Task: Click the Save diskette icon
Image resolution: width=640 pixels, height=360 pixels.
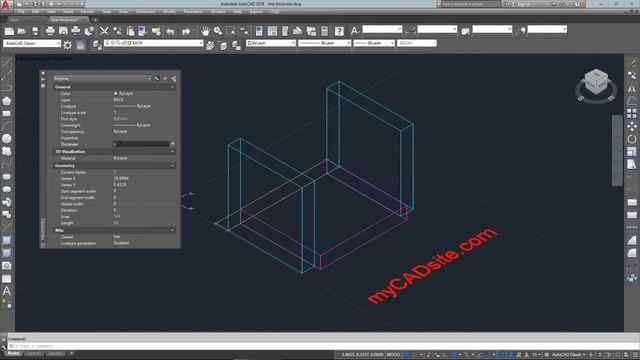Action: (35, 31)
